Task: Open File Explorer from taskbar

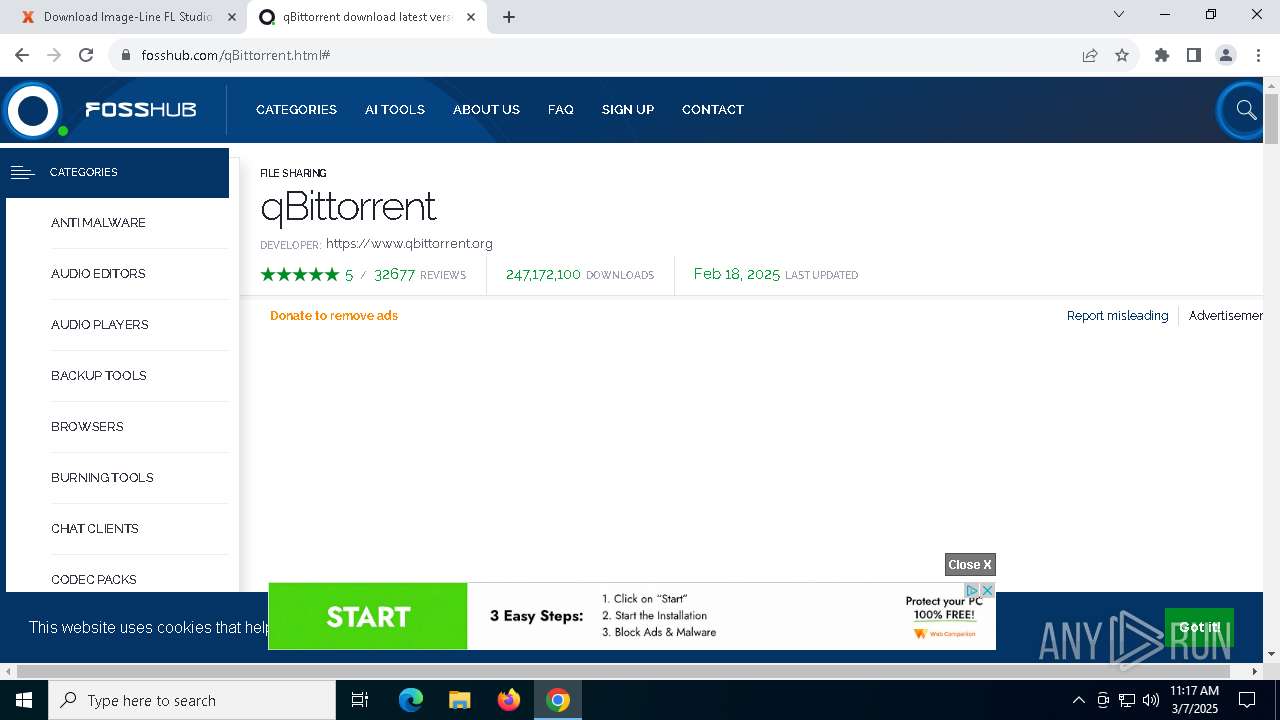Action: [459, 700]
